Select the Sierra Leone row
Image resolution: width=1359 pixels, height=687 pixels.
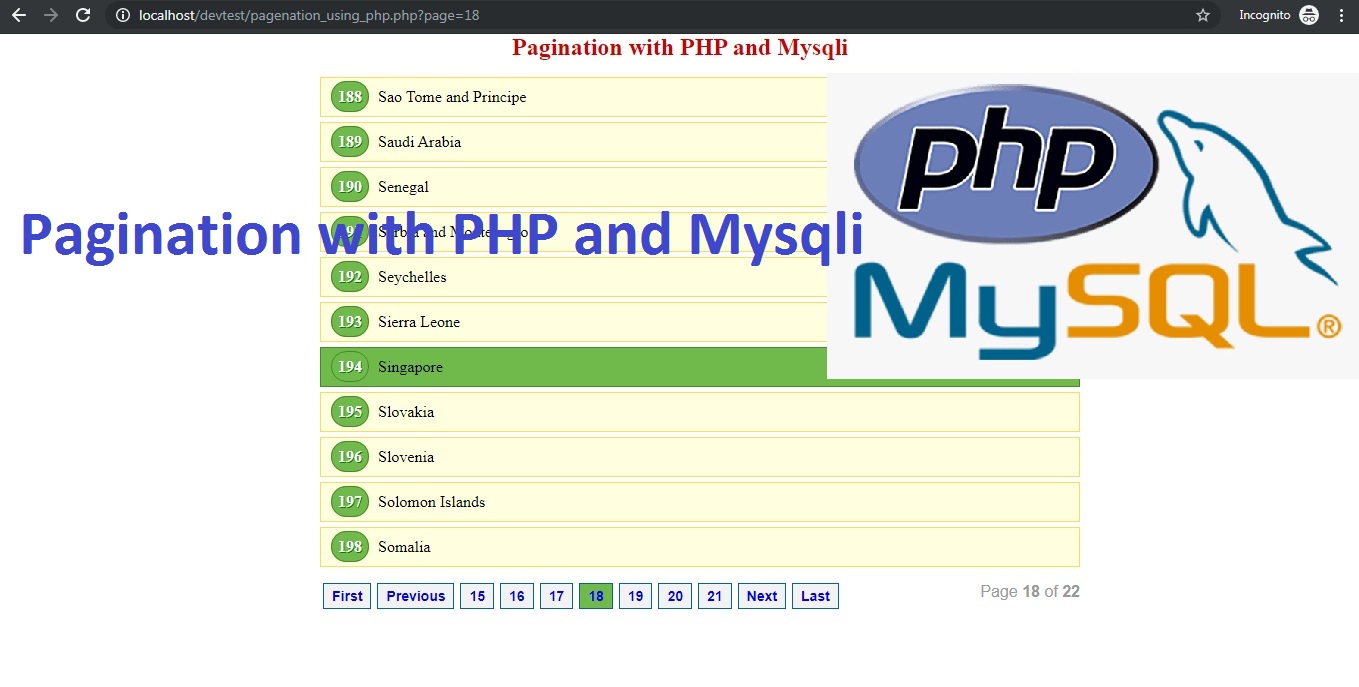[x=573, y=322]
